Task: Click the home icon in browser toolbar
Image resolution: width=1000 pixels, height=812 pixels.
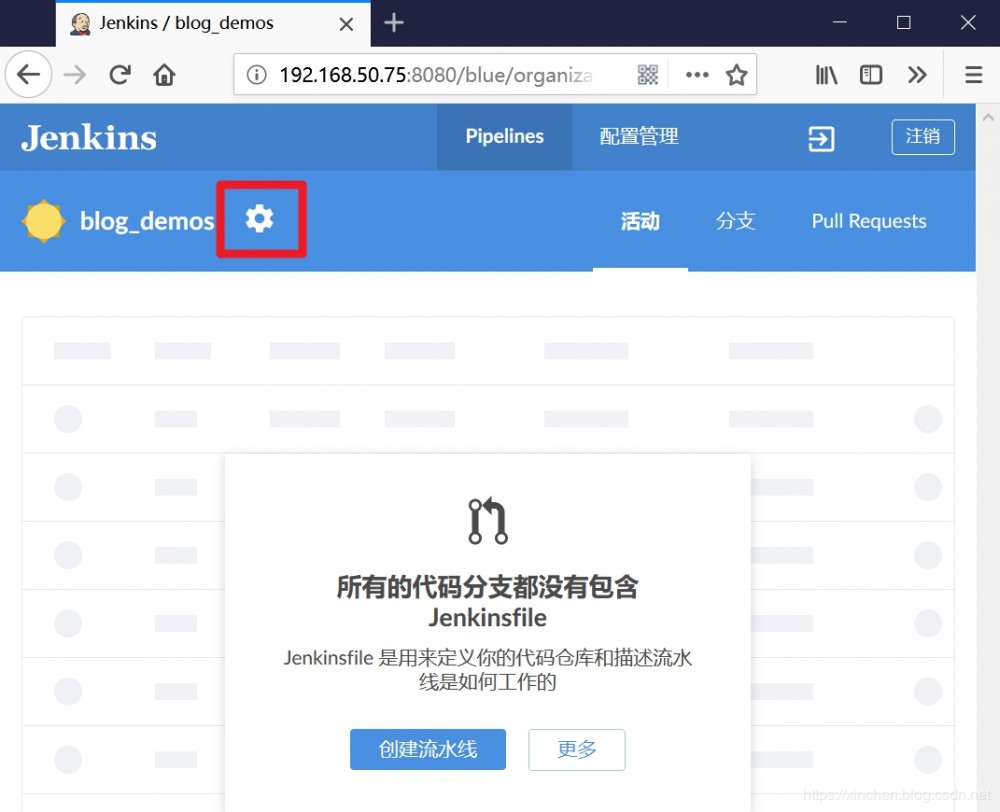Action: point(166,74)
